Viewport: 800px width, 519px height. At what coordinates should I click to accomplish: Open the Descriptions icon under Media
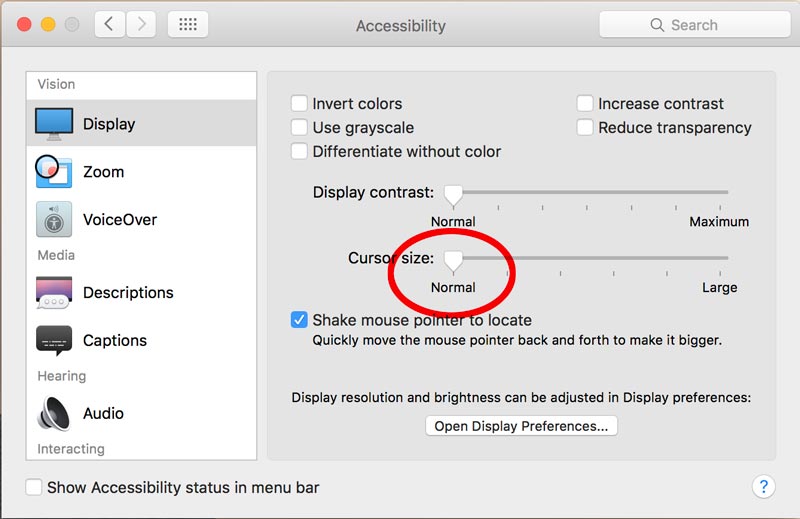tap(54, 292)
